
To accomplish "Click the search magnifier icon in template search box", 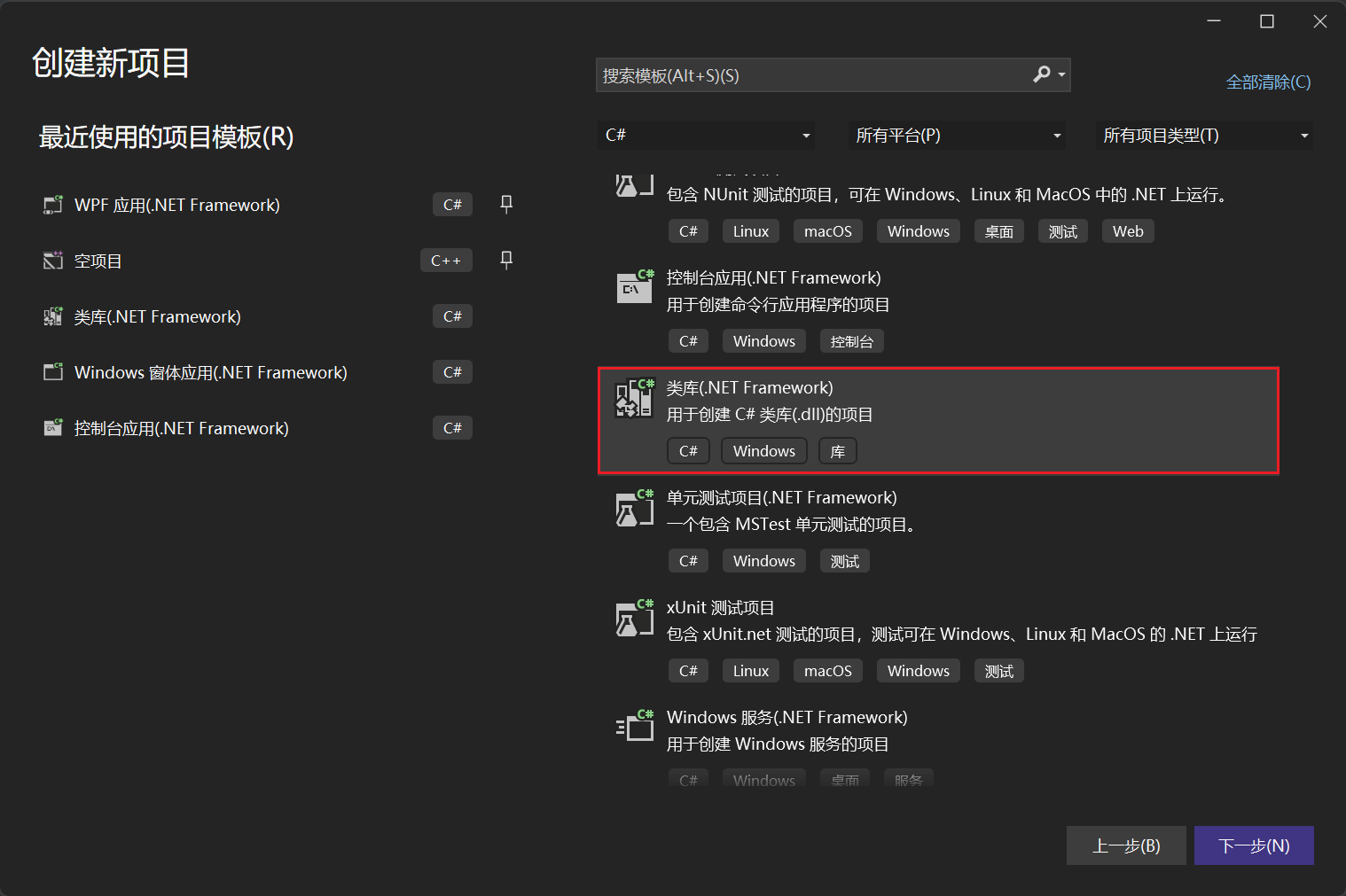I will tap(1042, 74).
